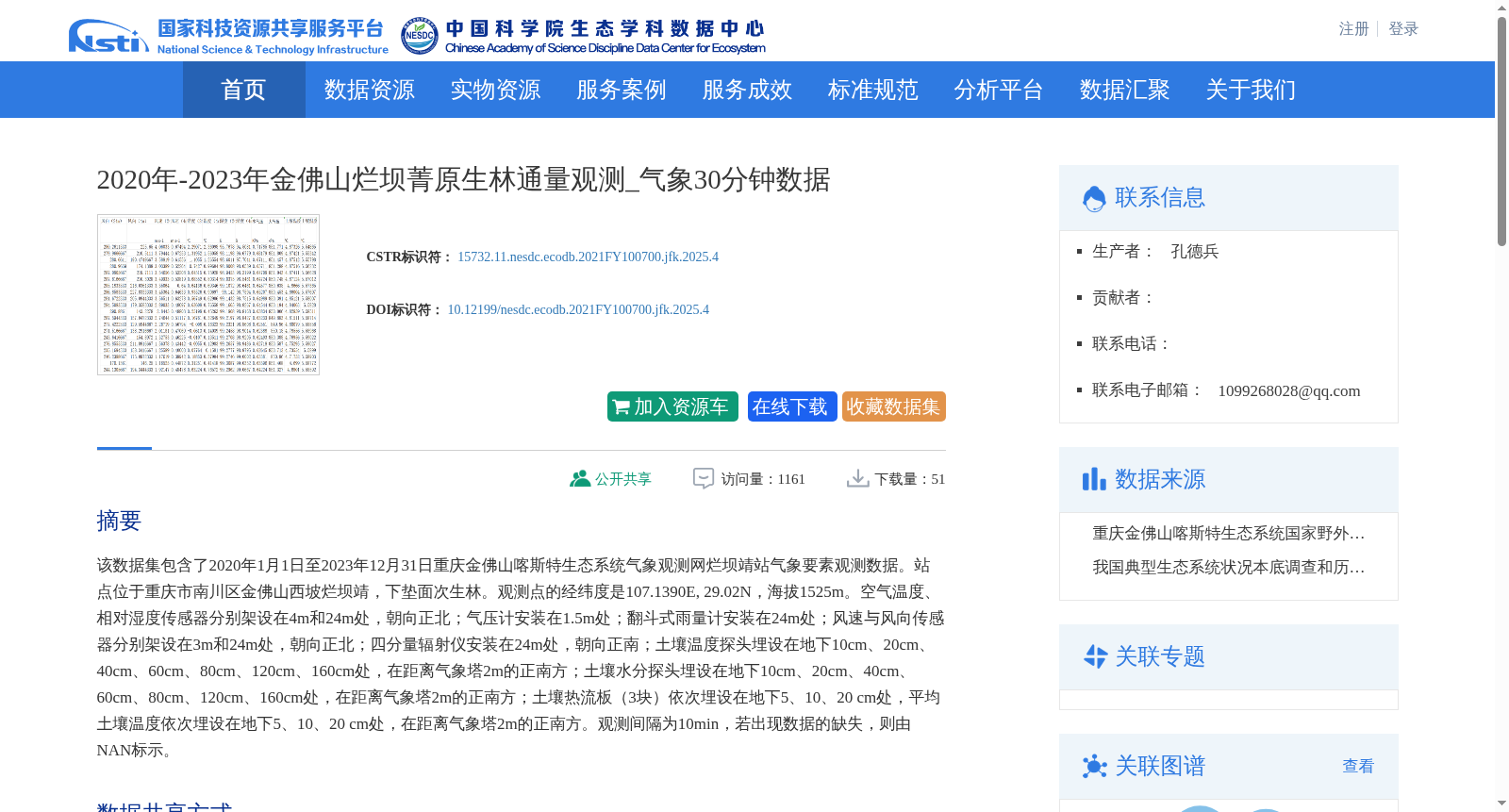1509x812 pixels.
Task: Click the NESDC round logo
Action: (419, 36)
